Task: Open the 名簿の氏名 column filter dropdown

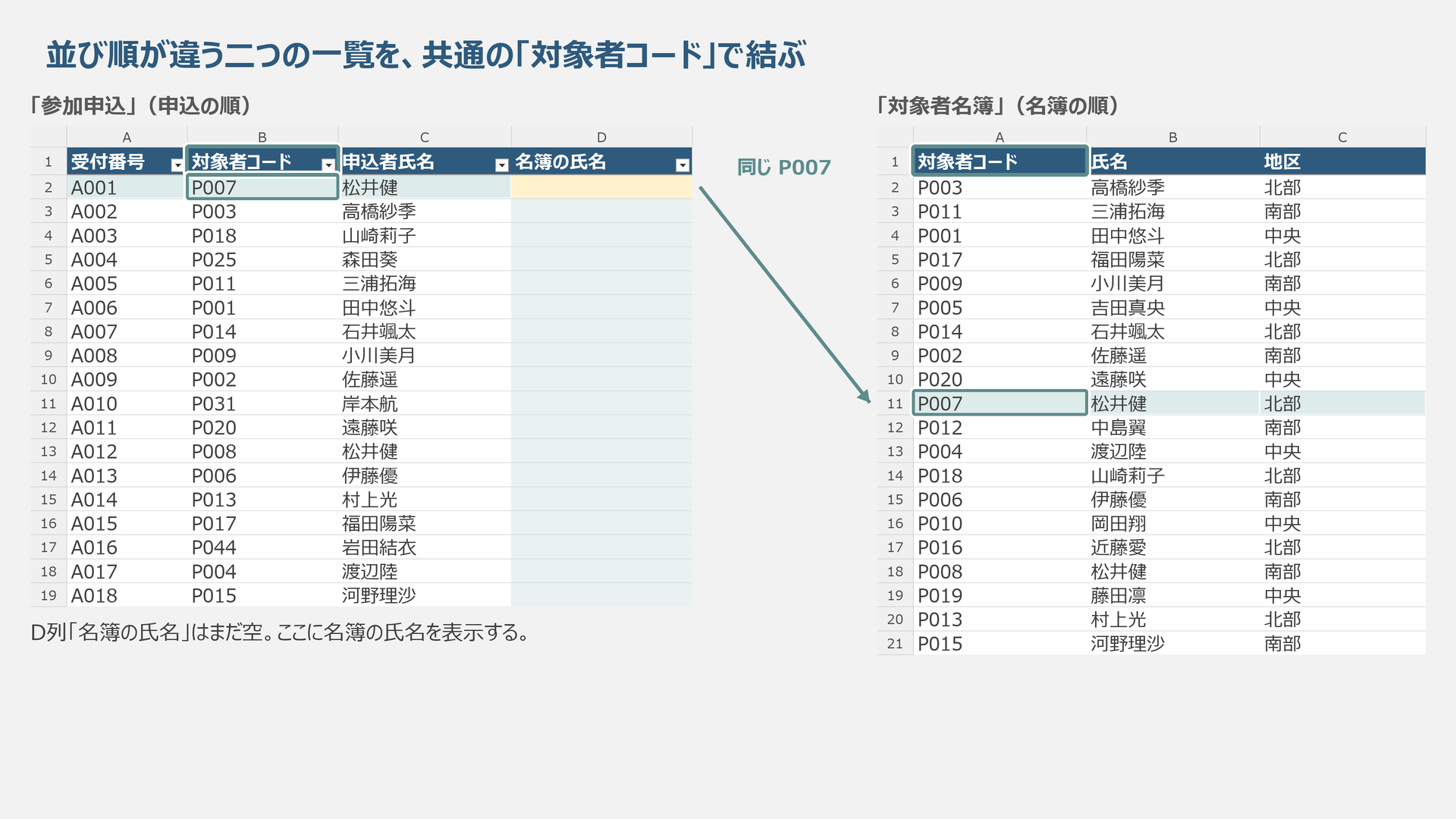Action: (682, 165)
